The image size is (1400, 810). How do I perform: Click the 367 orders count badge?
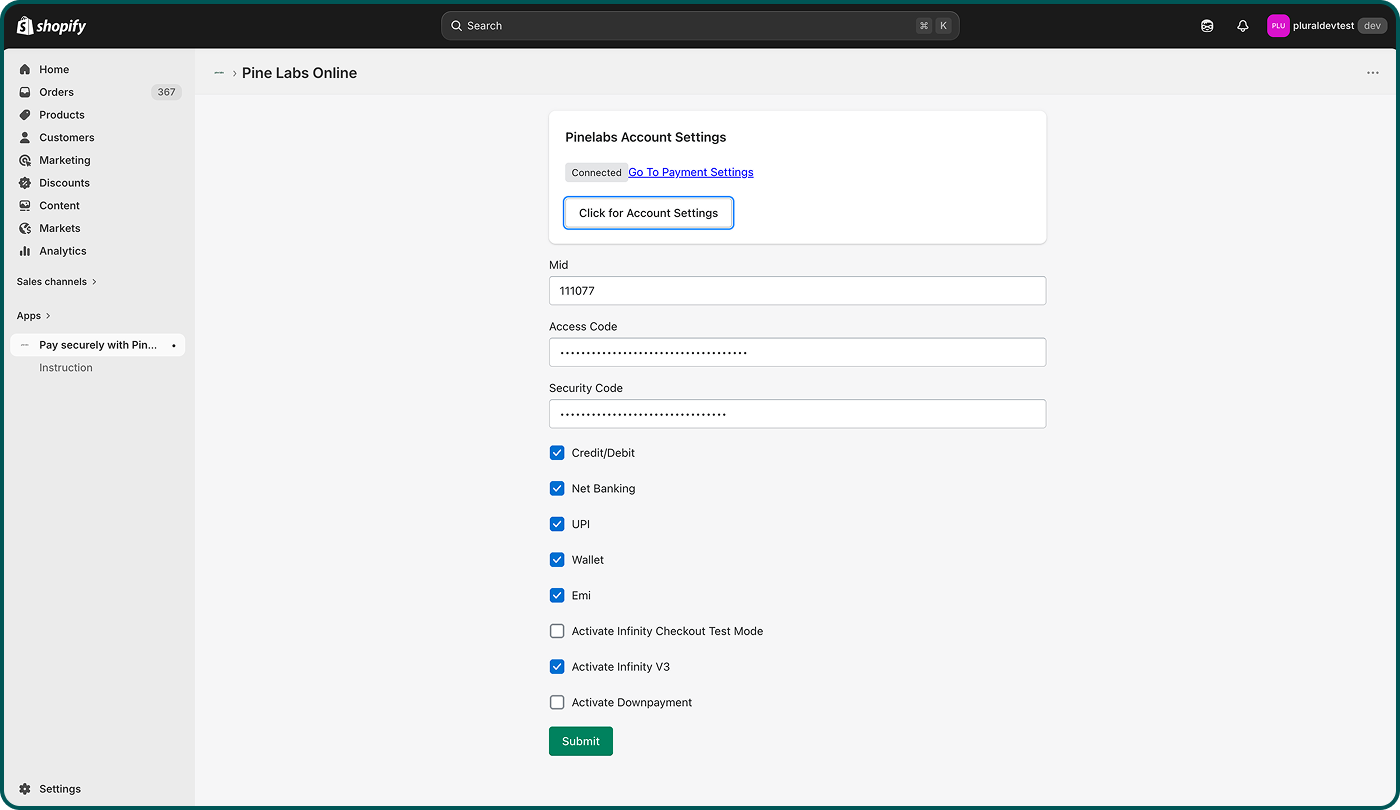(166, 92)
